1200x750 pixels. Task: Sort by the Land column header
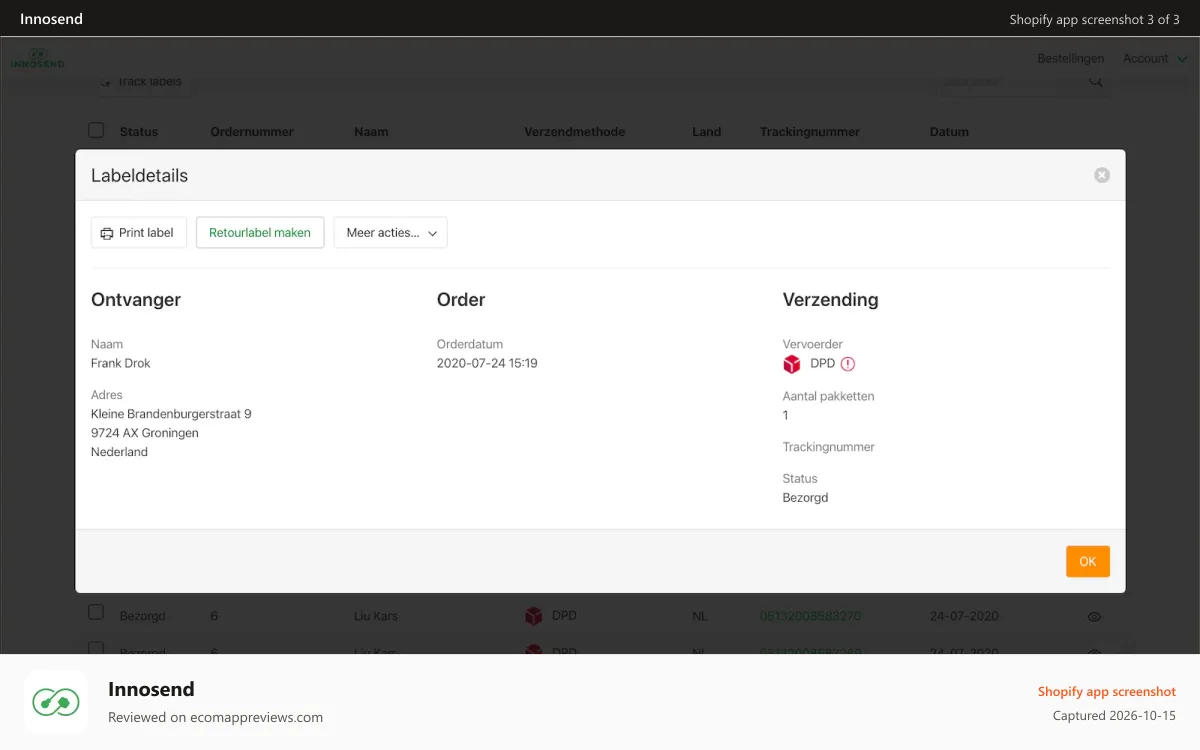706,132
